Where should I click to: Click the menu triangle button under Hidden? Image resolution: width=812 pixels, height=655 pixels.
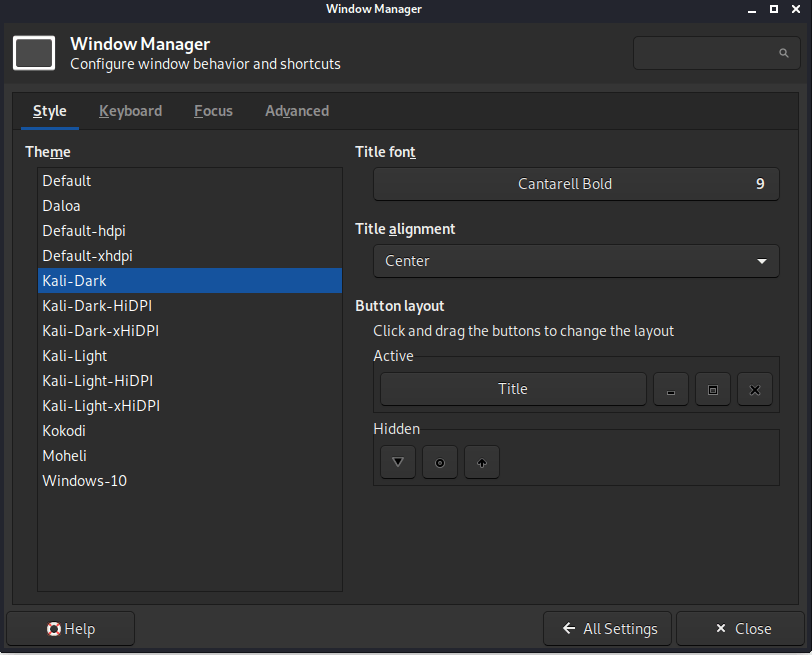point(398,462)
